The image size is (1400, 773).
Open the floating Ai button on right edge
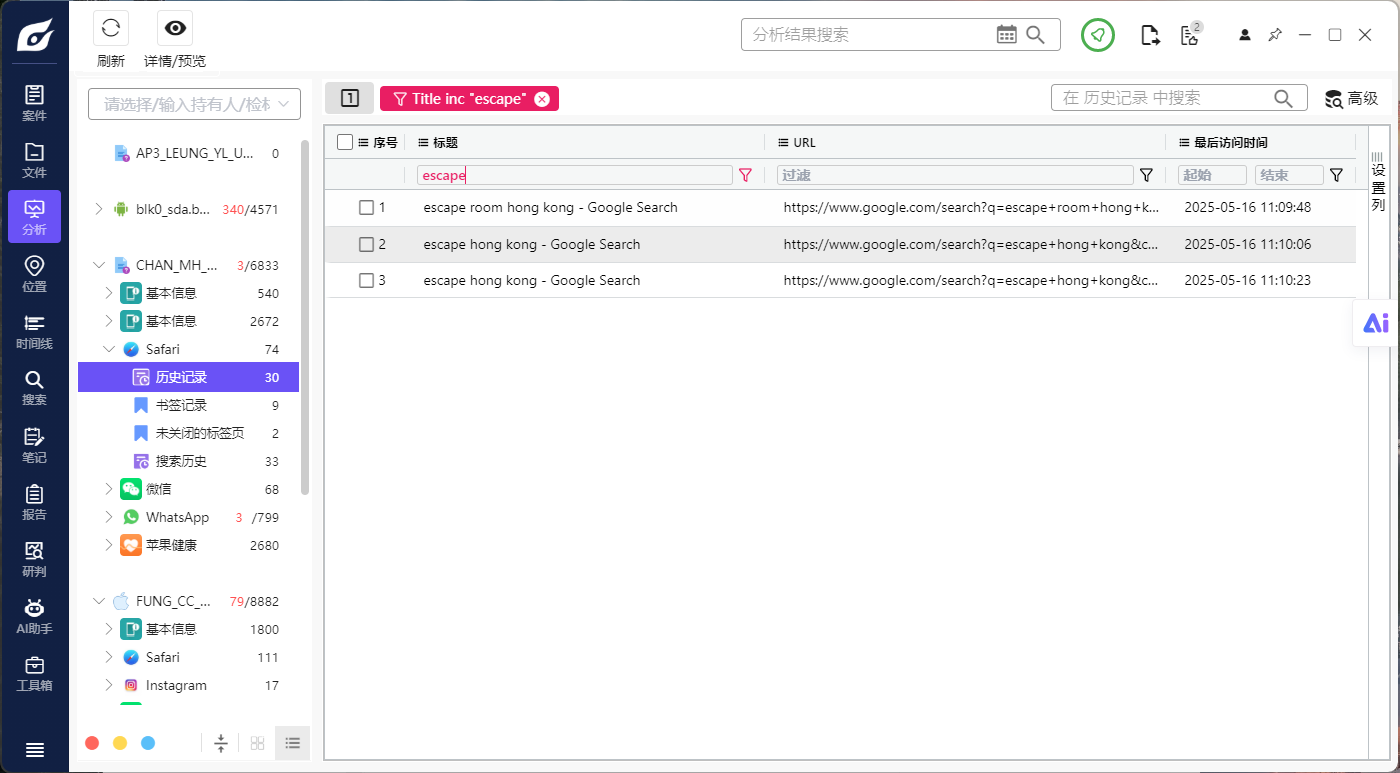coord(1376,323)
